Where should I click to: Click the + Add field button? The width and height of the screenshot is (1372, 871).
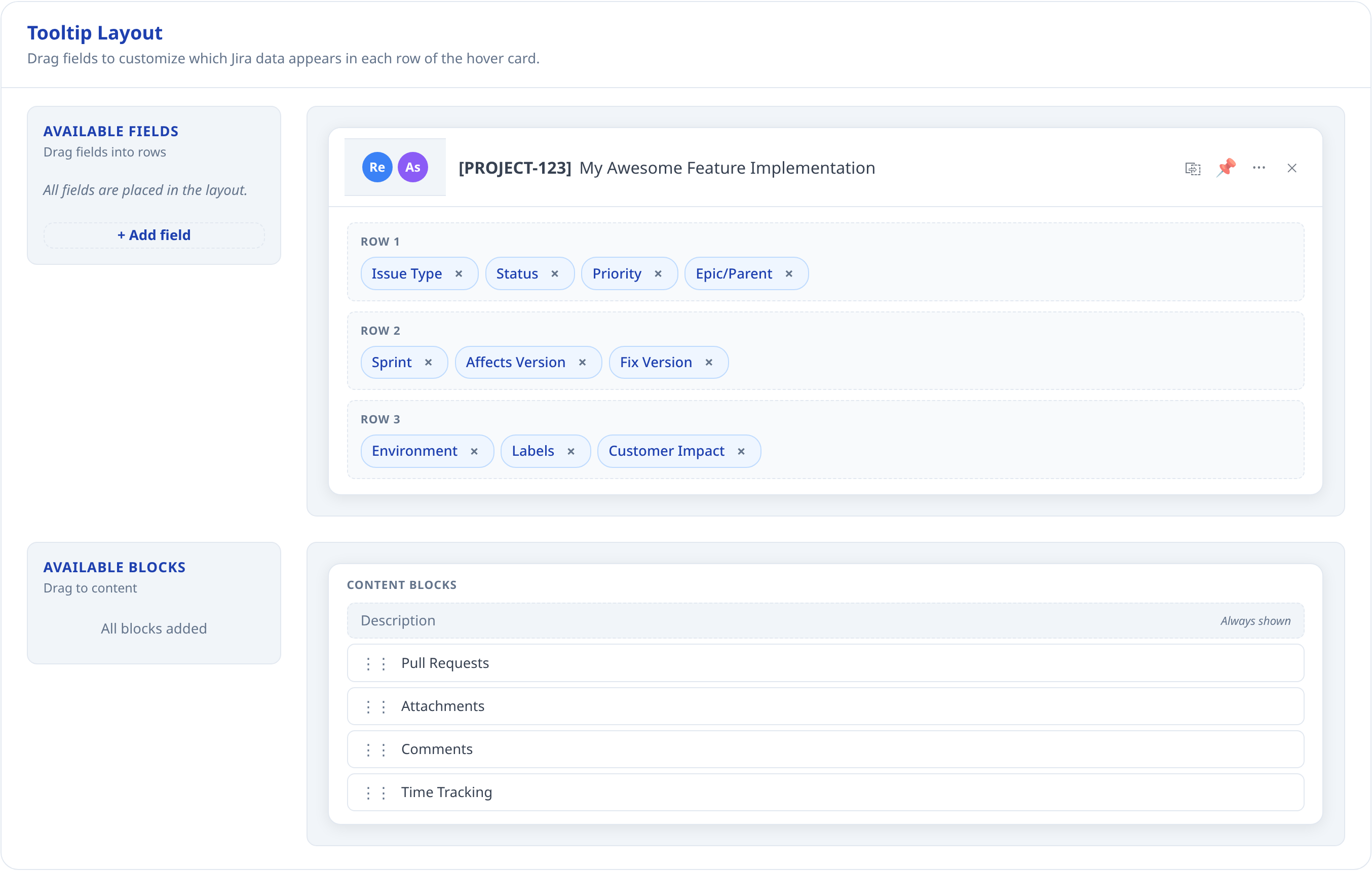tap(154, 234)
